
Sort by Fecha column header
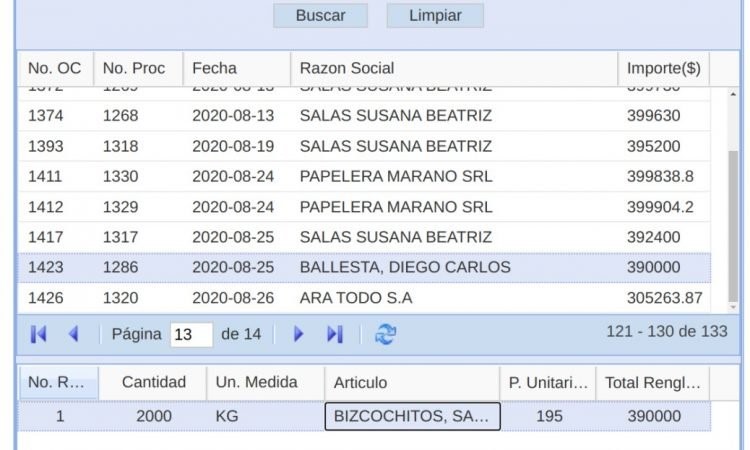pos(237,68)
